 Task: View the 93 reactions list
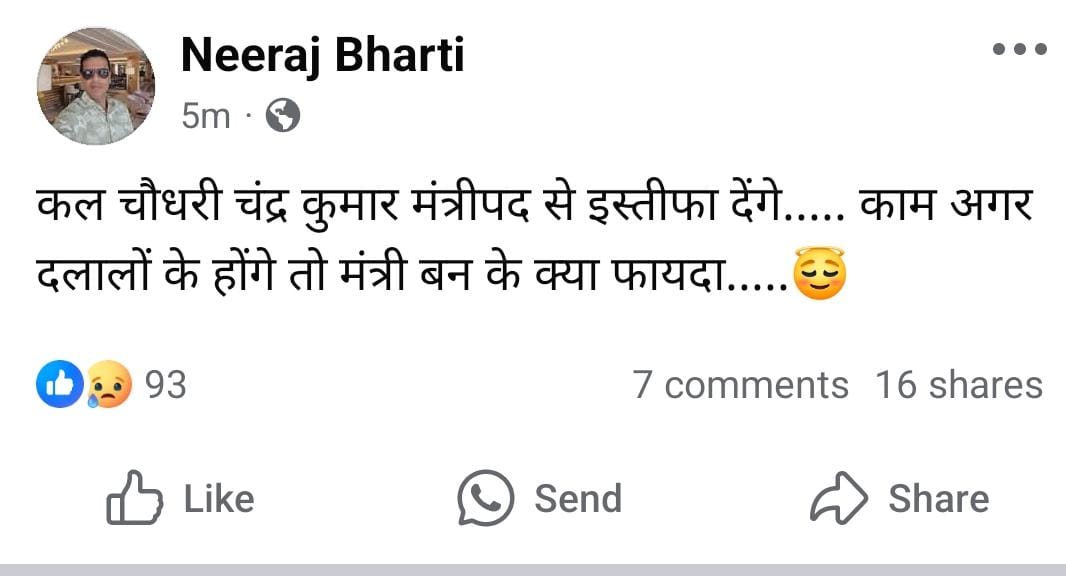[166, 385]
